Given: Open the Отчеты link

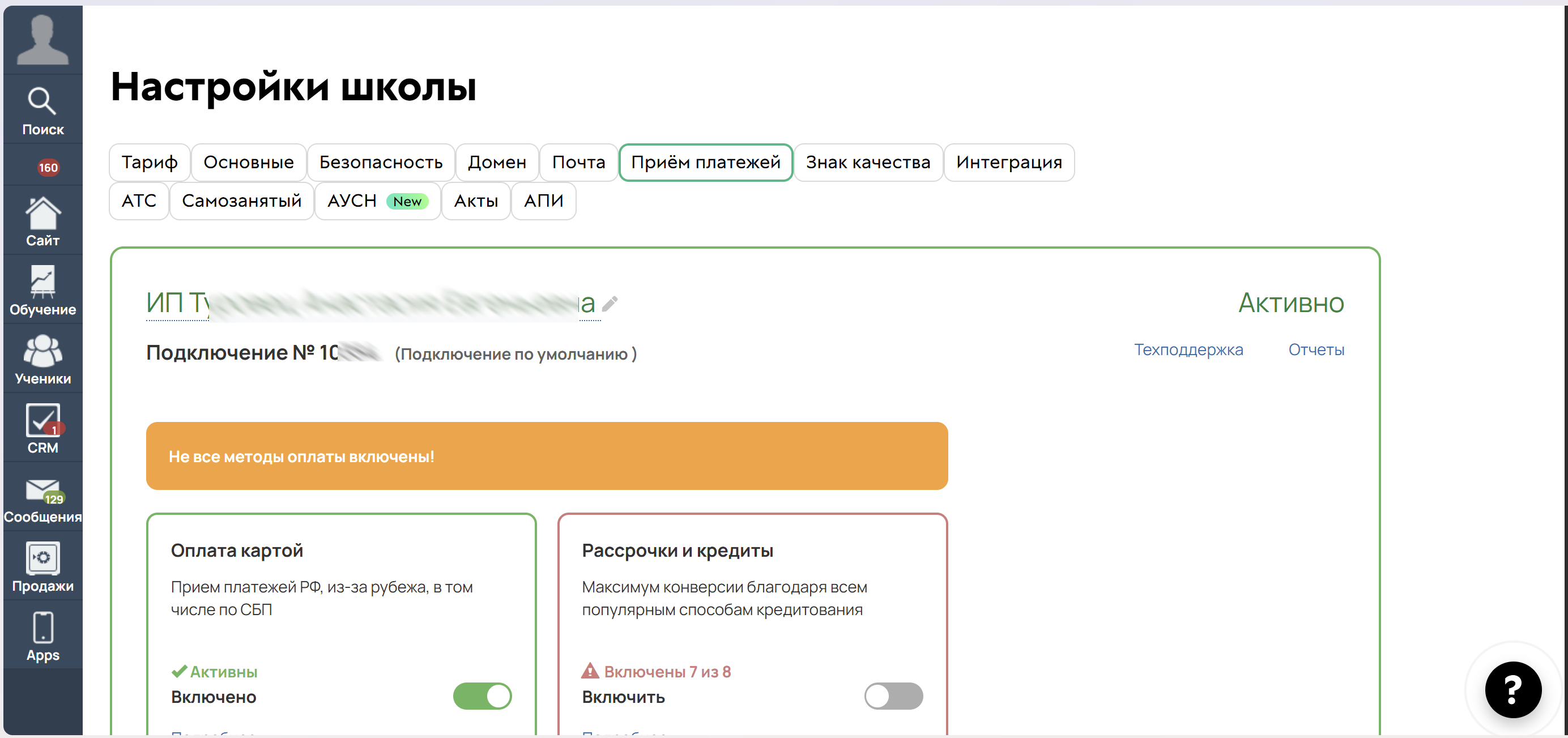Looking at the screenshot, I should click(1316, 350).
